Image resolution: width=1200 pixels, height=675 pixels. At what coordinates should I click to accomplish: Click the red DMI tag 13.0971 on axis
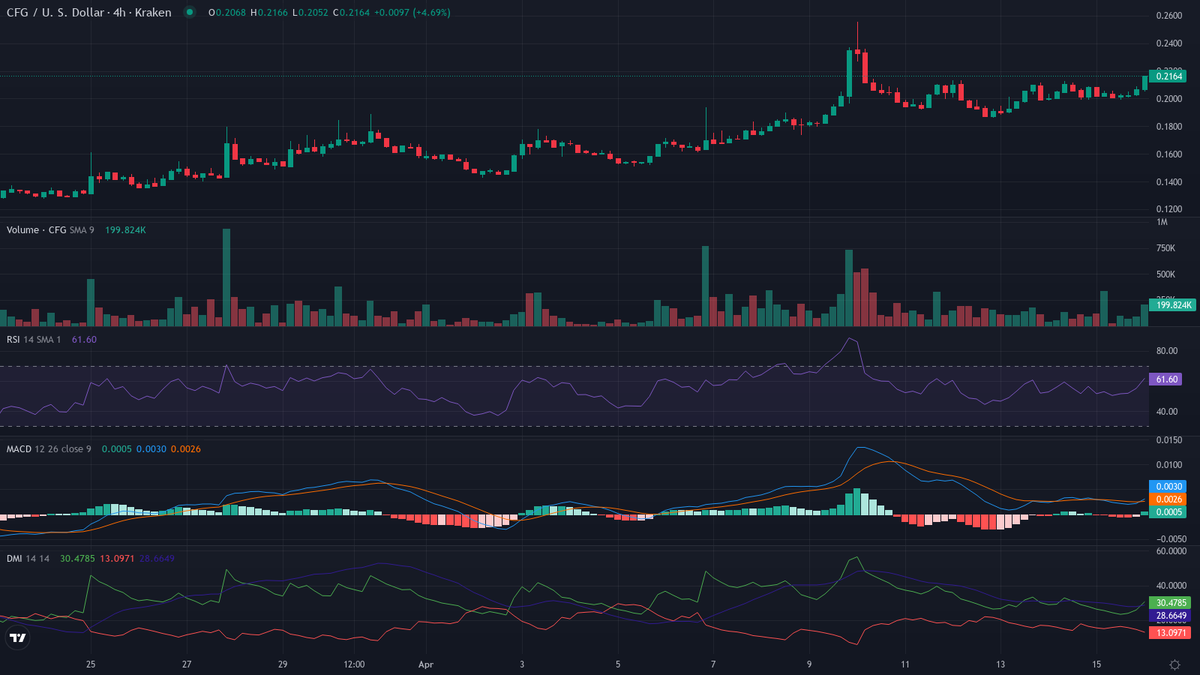(x=1172, y=632)
